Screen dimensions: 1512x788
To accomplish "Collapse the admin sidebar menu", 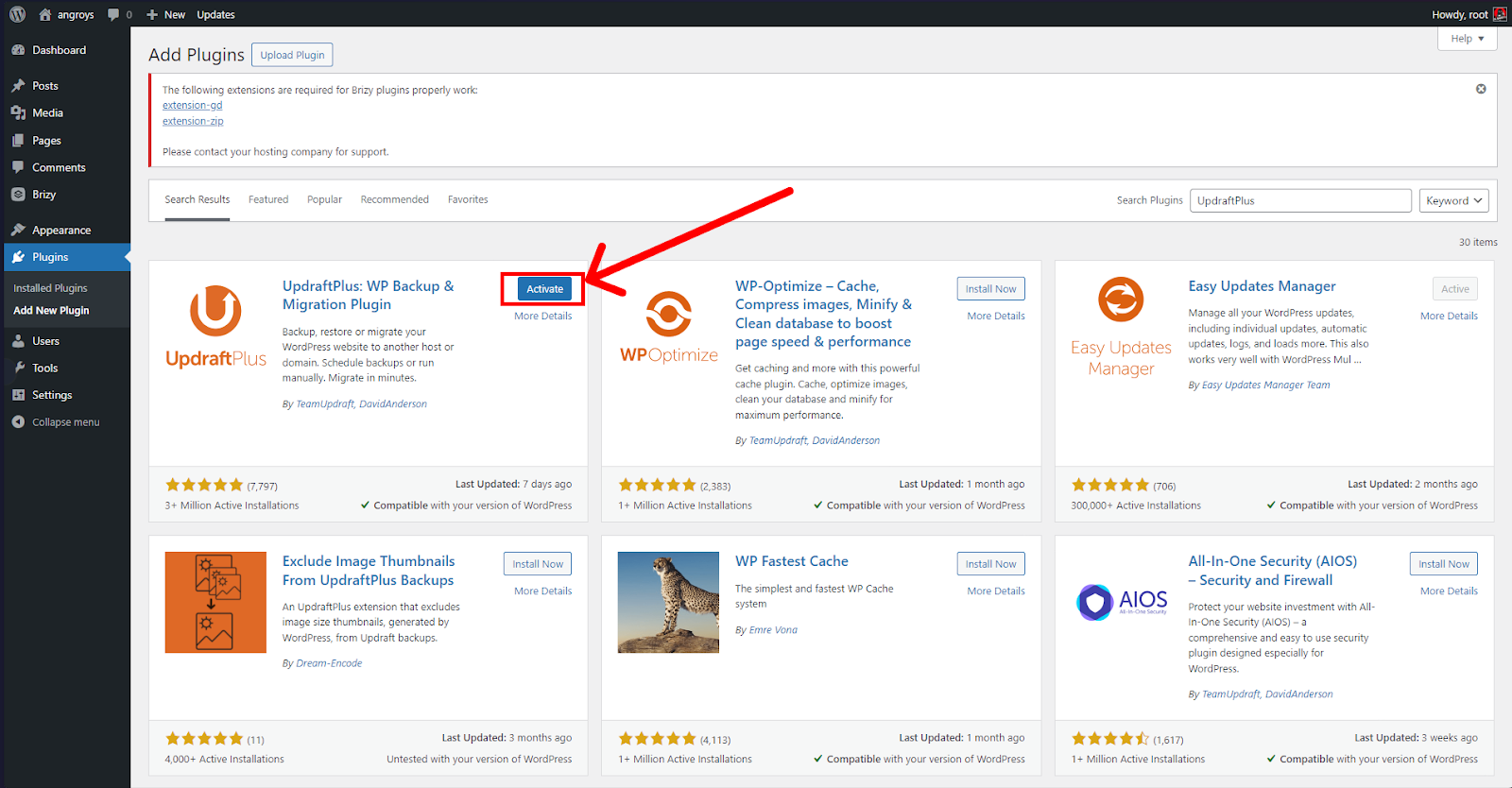I will (65, 422).
